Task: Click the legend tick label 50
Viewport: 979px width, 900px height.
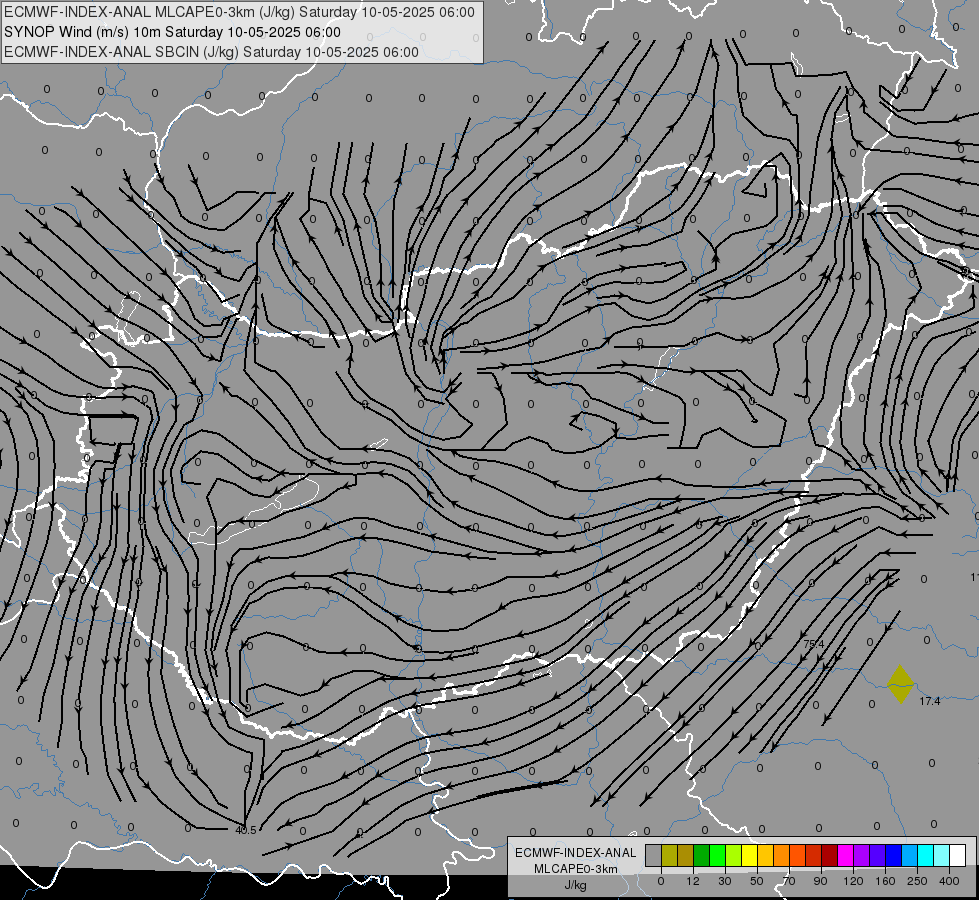Action: 757,881
